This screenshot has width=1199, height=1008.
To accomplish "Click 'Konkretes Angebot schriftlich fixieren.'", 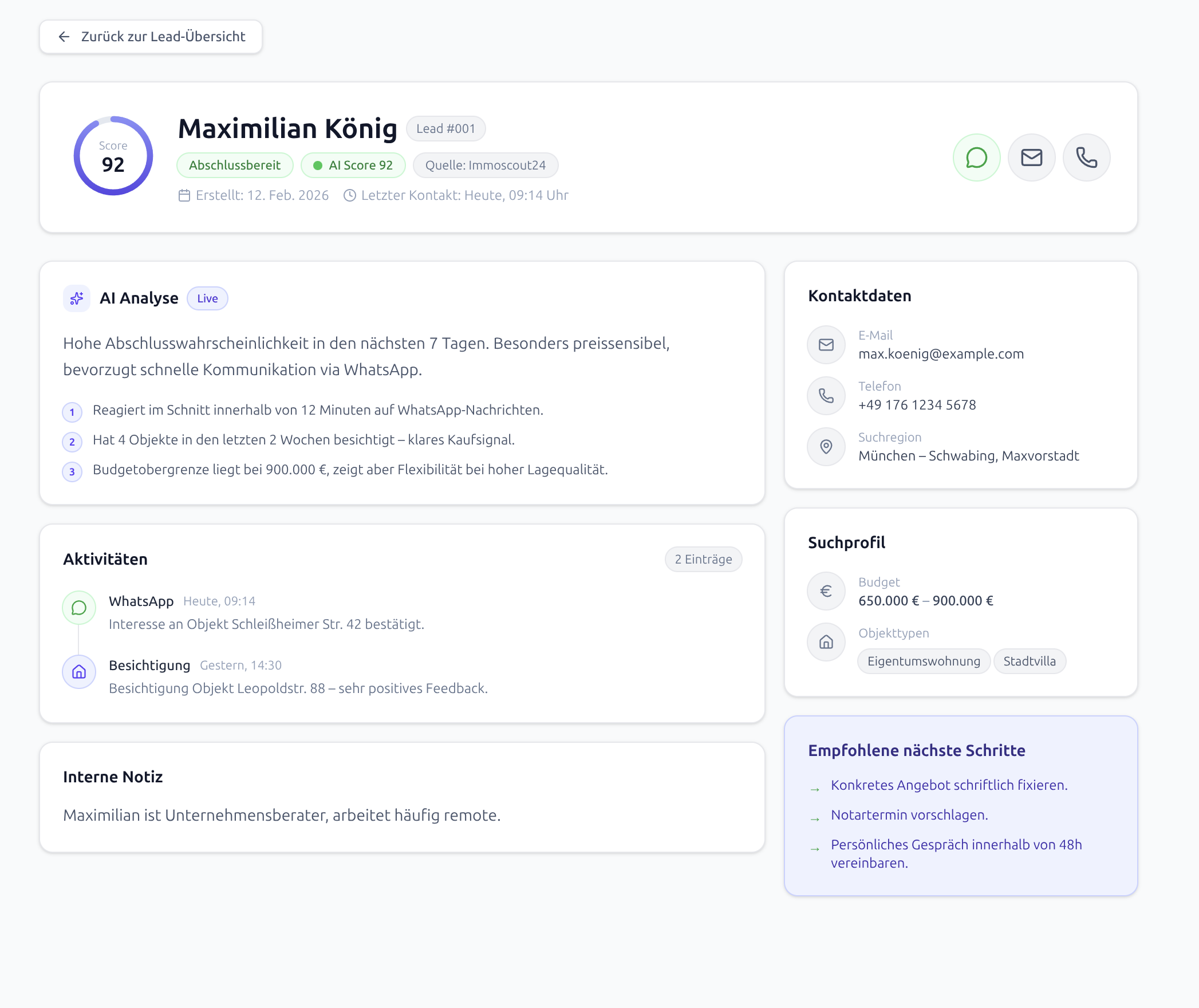I will (949, 785).
